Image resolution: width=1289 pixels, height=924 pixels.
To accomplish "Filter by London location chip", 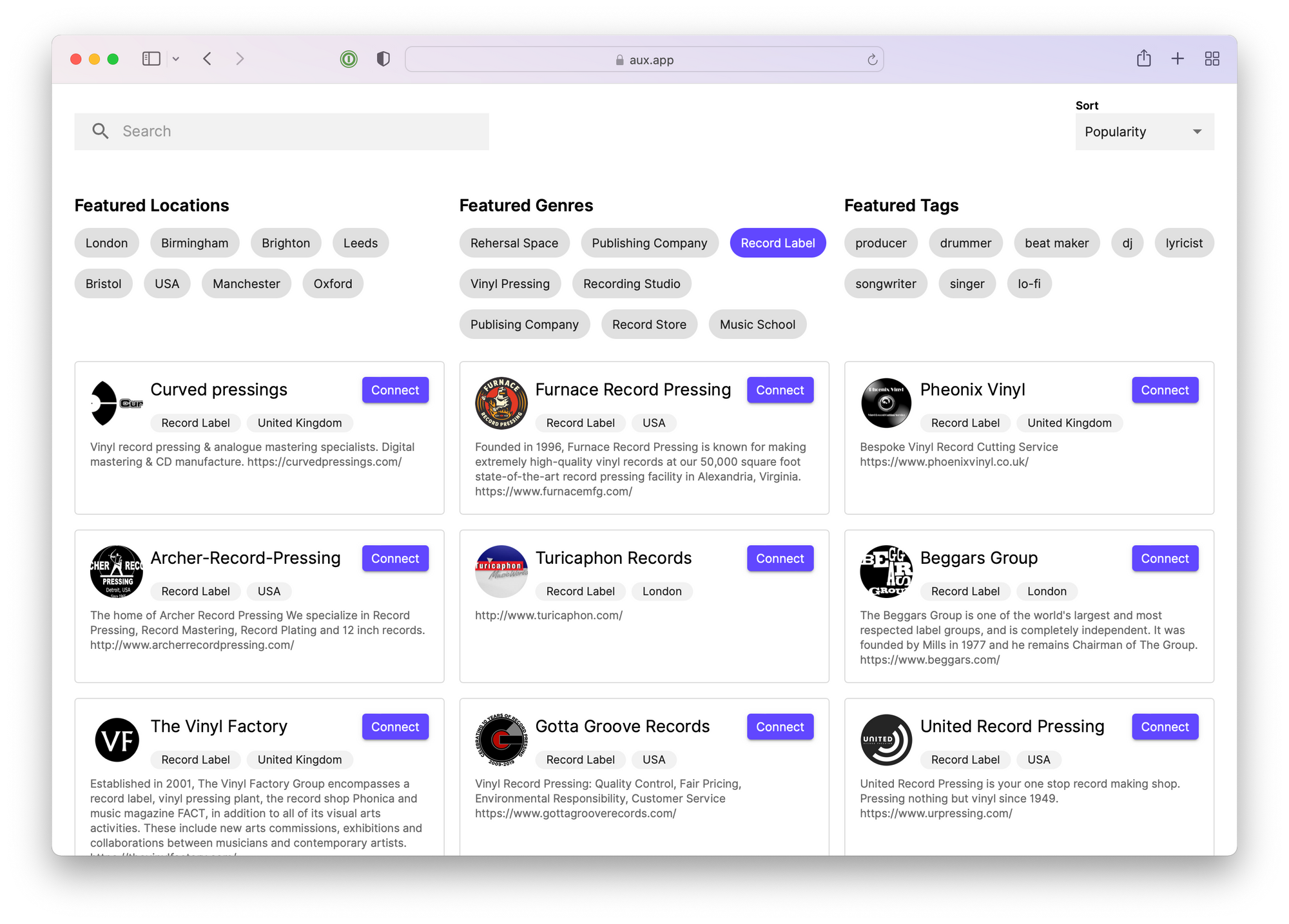I will [107, 243].
